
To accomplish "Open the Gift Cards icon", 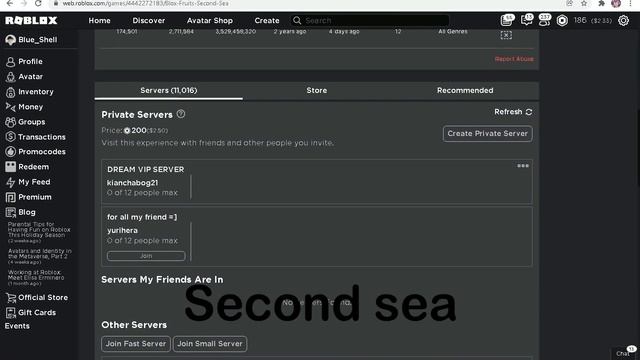I will [x=11, y=313].
